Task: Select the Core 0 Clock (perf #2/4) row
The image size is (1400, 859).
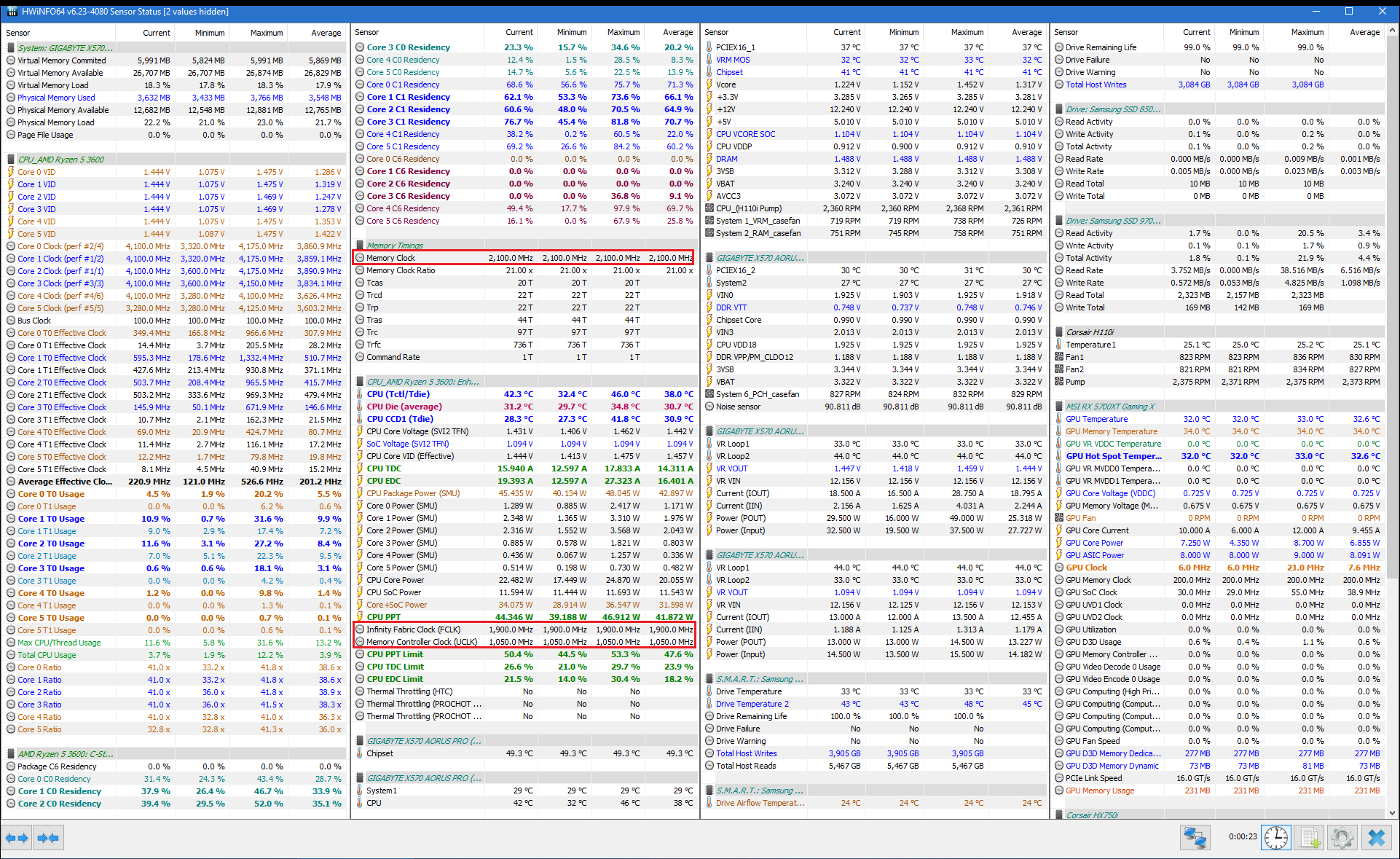Action: pos(175,246)
